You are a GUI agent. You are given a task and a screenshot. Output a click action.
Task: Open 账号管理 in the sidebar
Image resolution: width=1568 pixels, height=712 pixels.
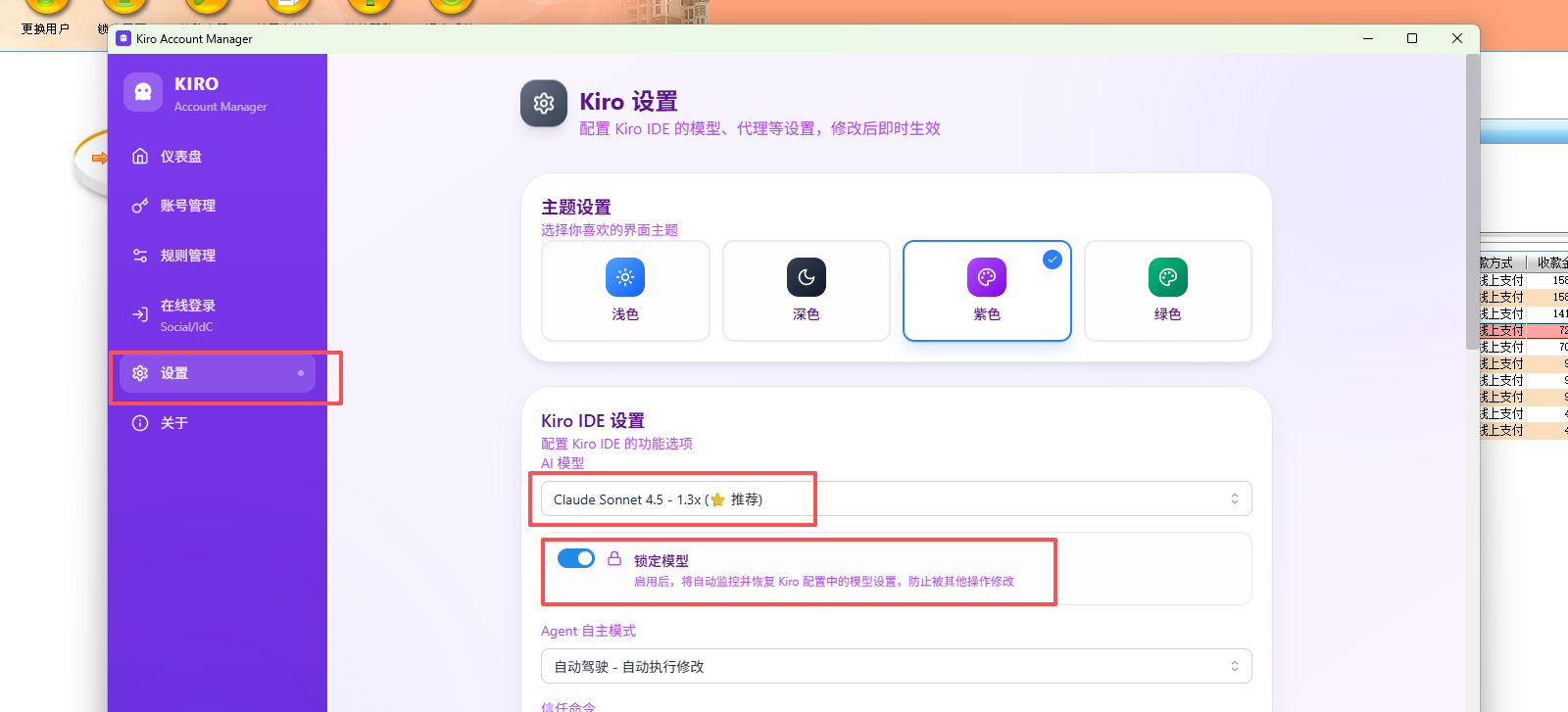coord(218,206)
